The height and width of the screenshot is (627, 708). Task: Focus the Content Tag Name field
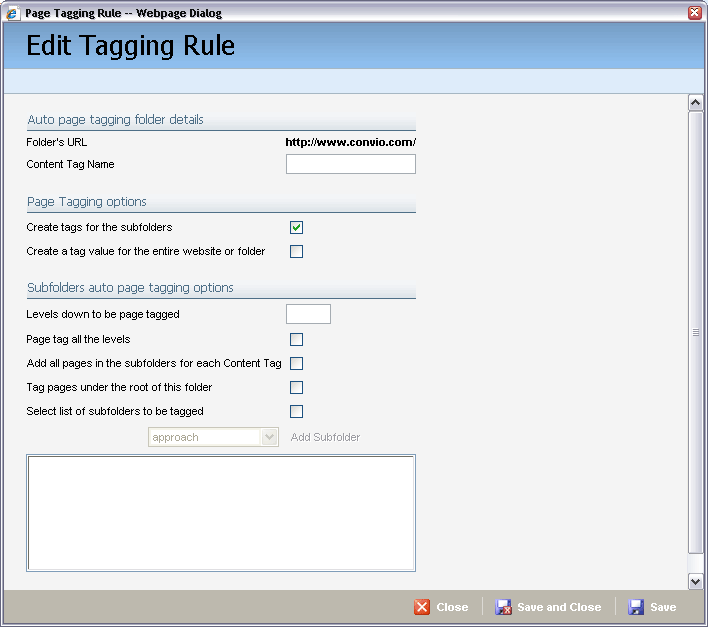point(350,164)
